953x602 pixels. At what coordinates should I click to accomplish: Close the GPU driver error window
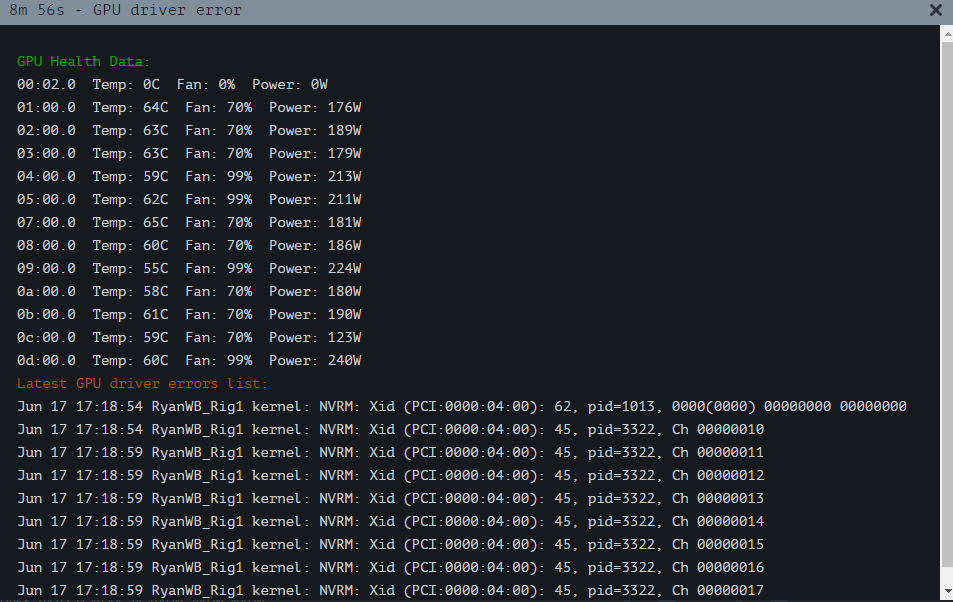coord(935,10)
